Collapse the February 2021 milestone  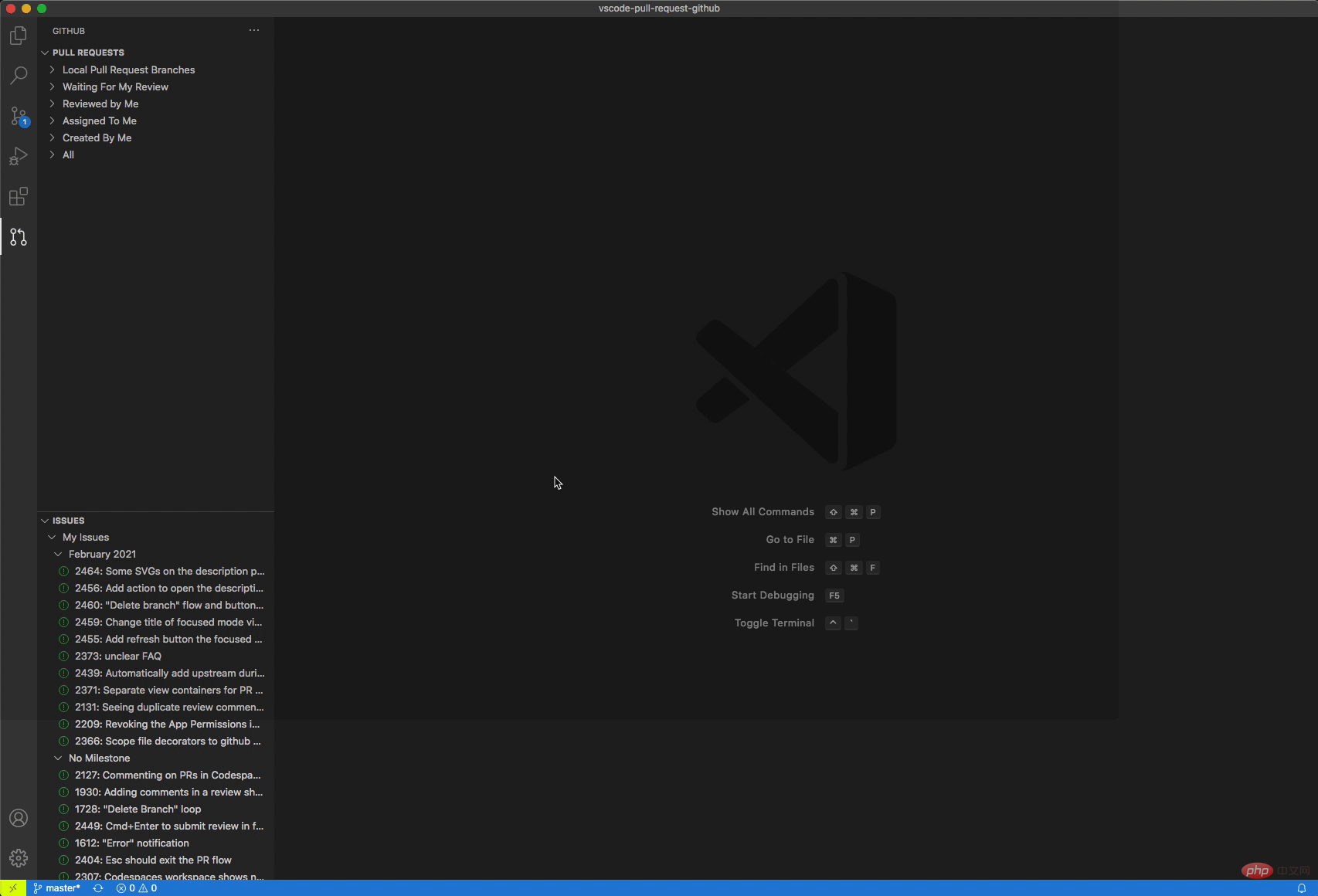tap(102, 555)
